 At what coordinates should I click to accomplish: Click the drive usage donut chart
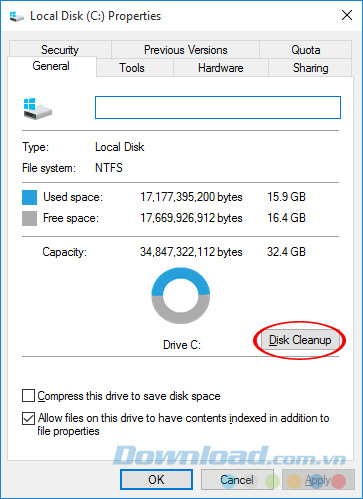coord(181,295)
